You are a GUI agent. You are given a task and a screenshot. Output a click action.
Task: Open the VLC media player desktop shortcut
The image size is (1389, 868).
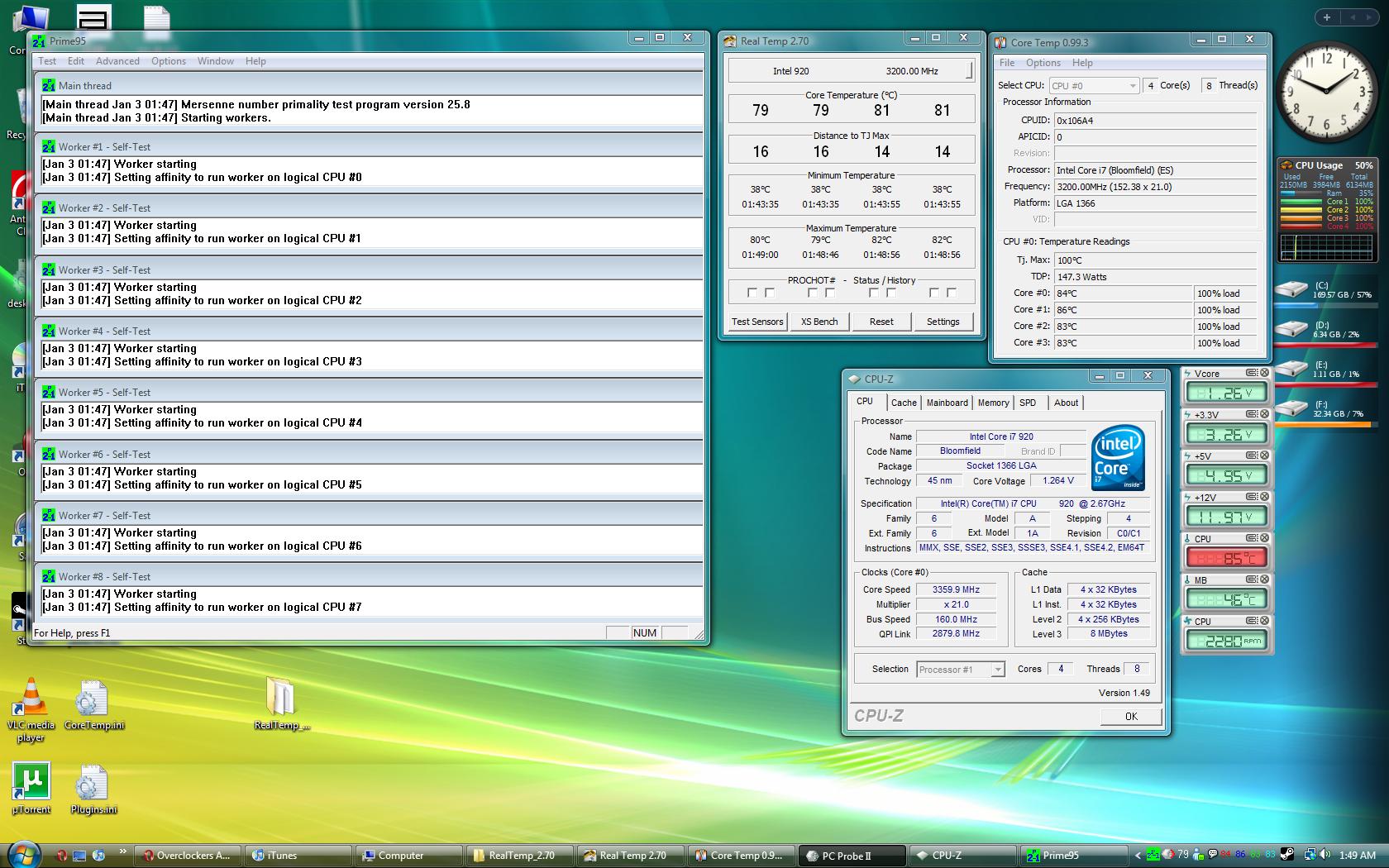click(x=31, y=709)
